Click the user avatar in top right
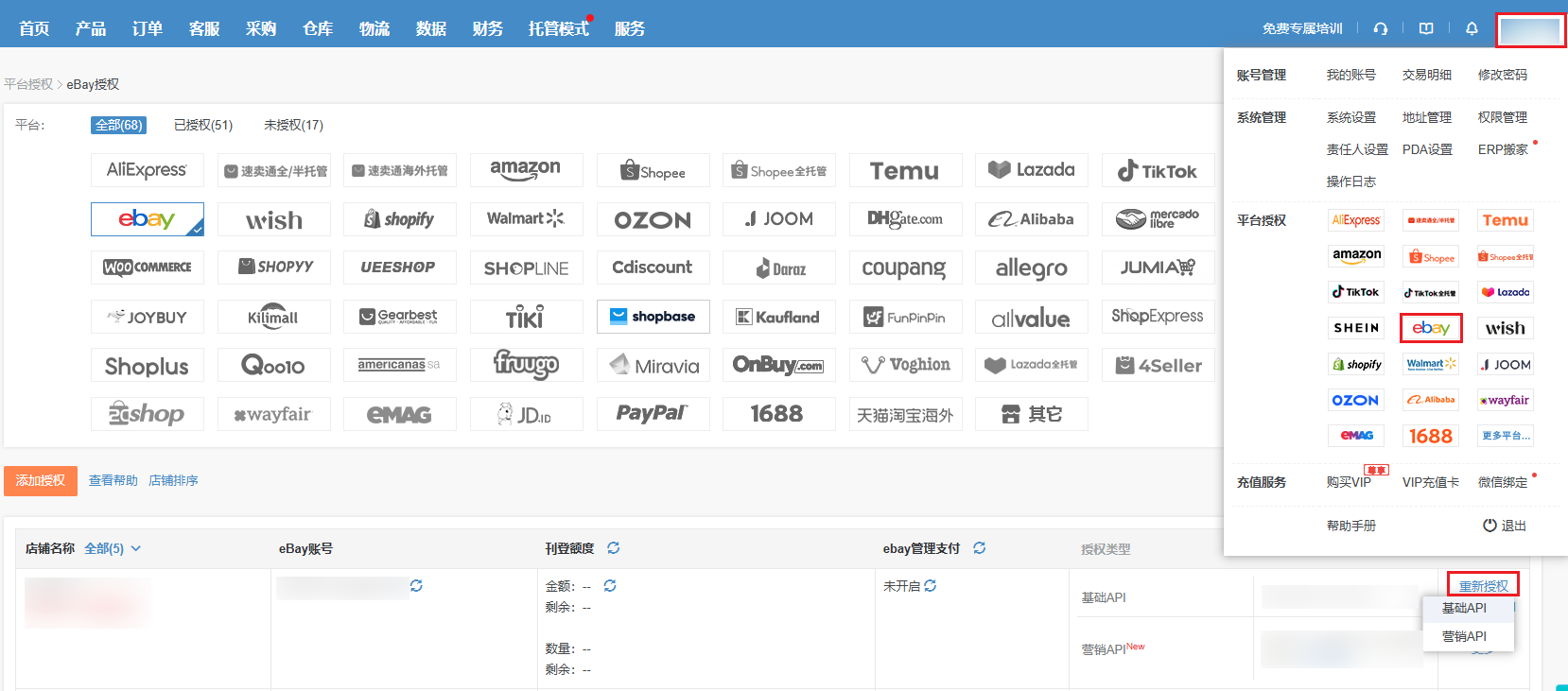Screen dimensions: 1568x691 tap(1530, 30)
